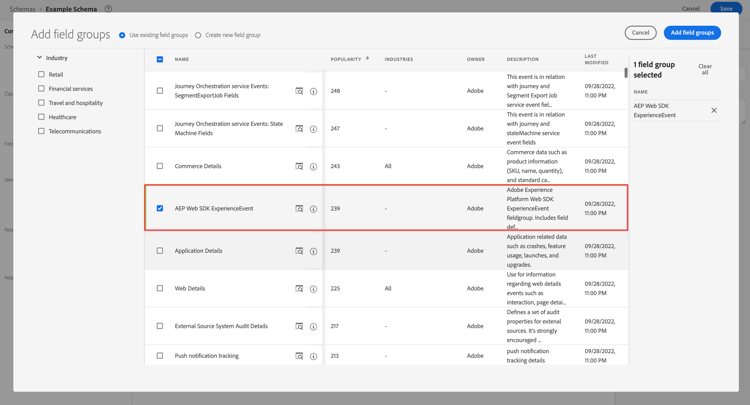The image size is (750, 405).
Task: Click the Add field groups button
Action: coord(692,33)
